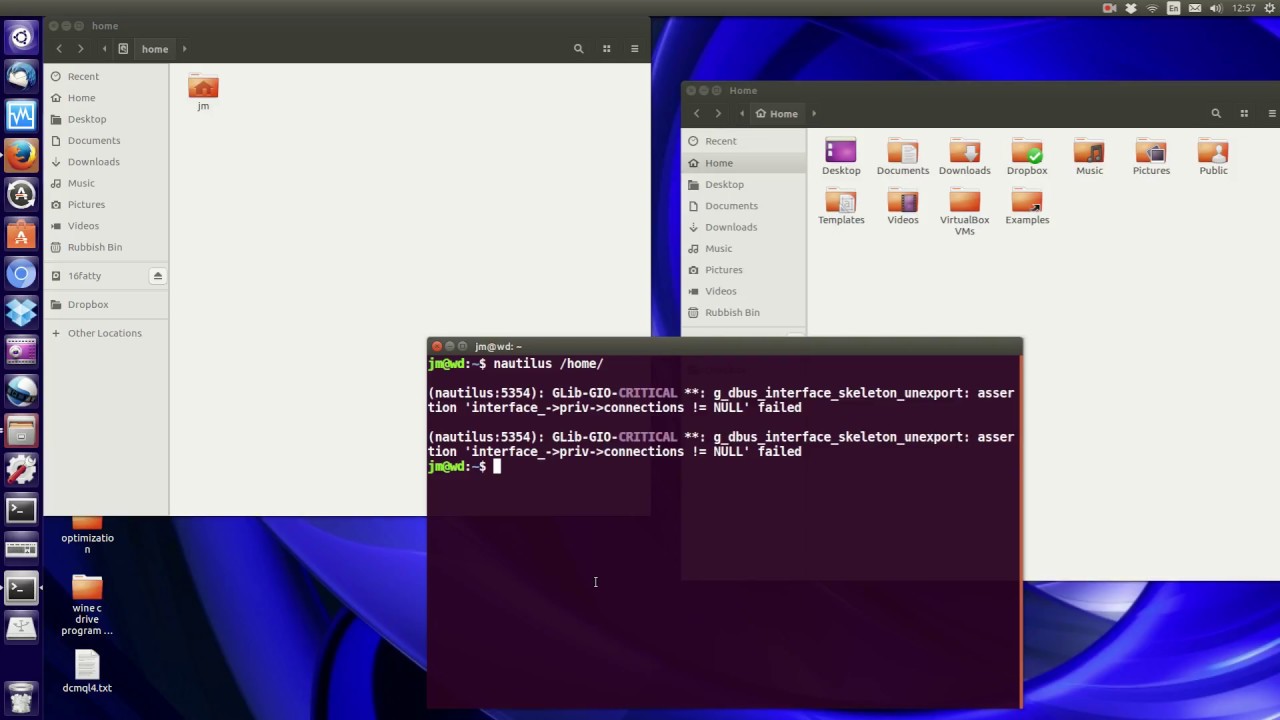Open Dropbox in the files sidebar
The width and height of the screenshot is (1280, 720).
[x=88, y=304]
